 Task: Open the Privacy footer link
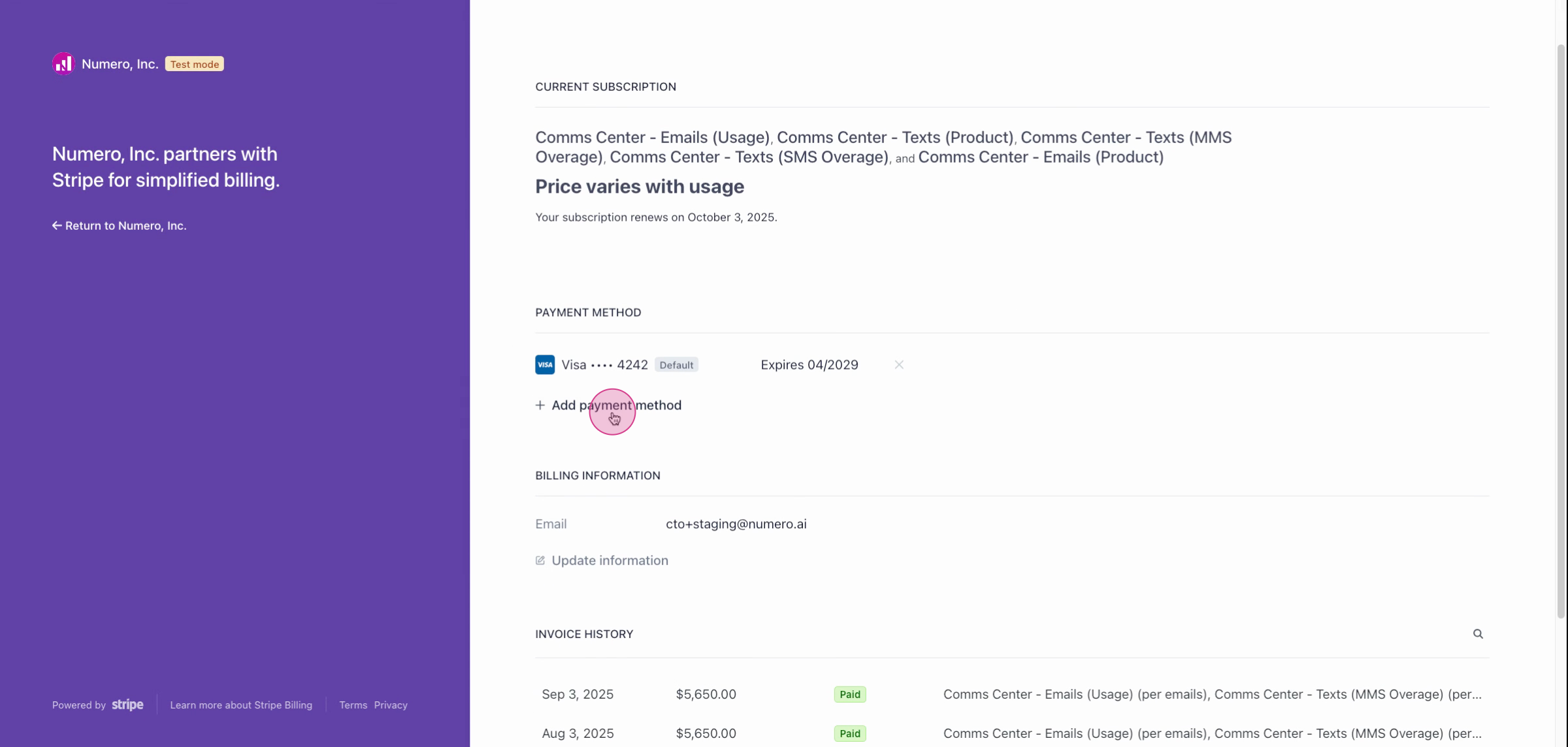[391, 705]
